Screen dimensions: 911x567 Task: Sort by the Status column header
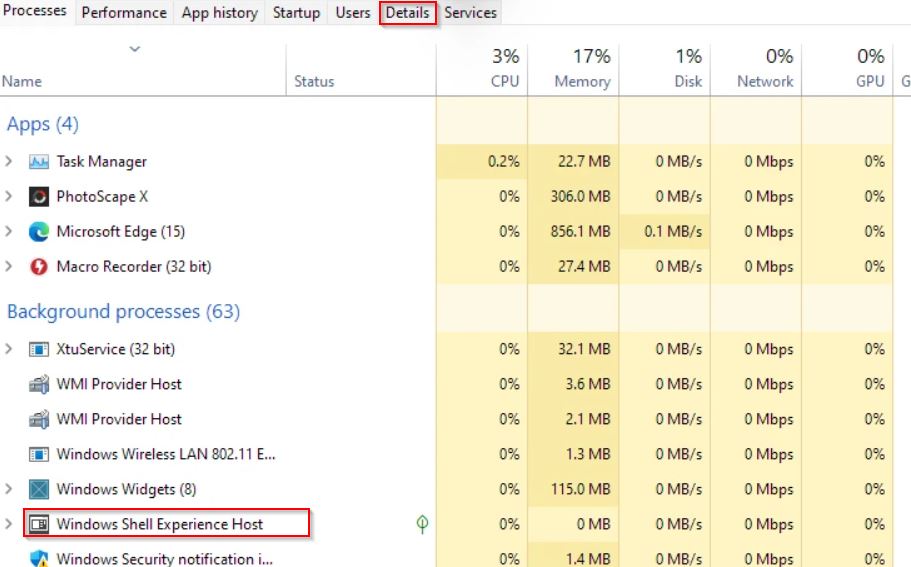(x=314, y=81)
